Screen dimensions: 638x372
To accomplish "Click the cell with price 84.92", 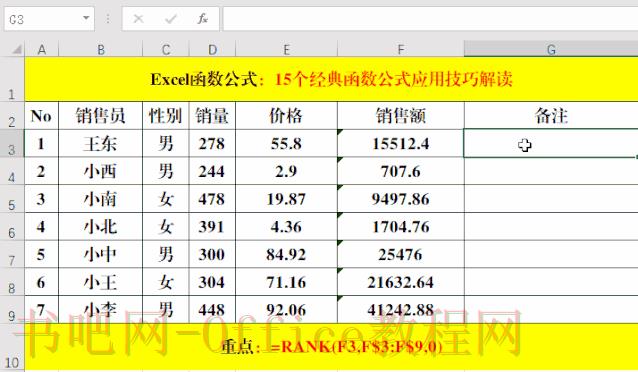I will tap(286, 254).
